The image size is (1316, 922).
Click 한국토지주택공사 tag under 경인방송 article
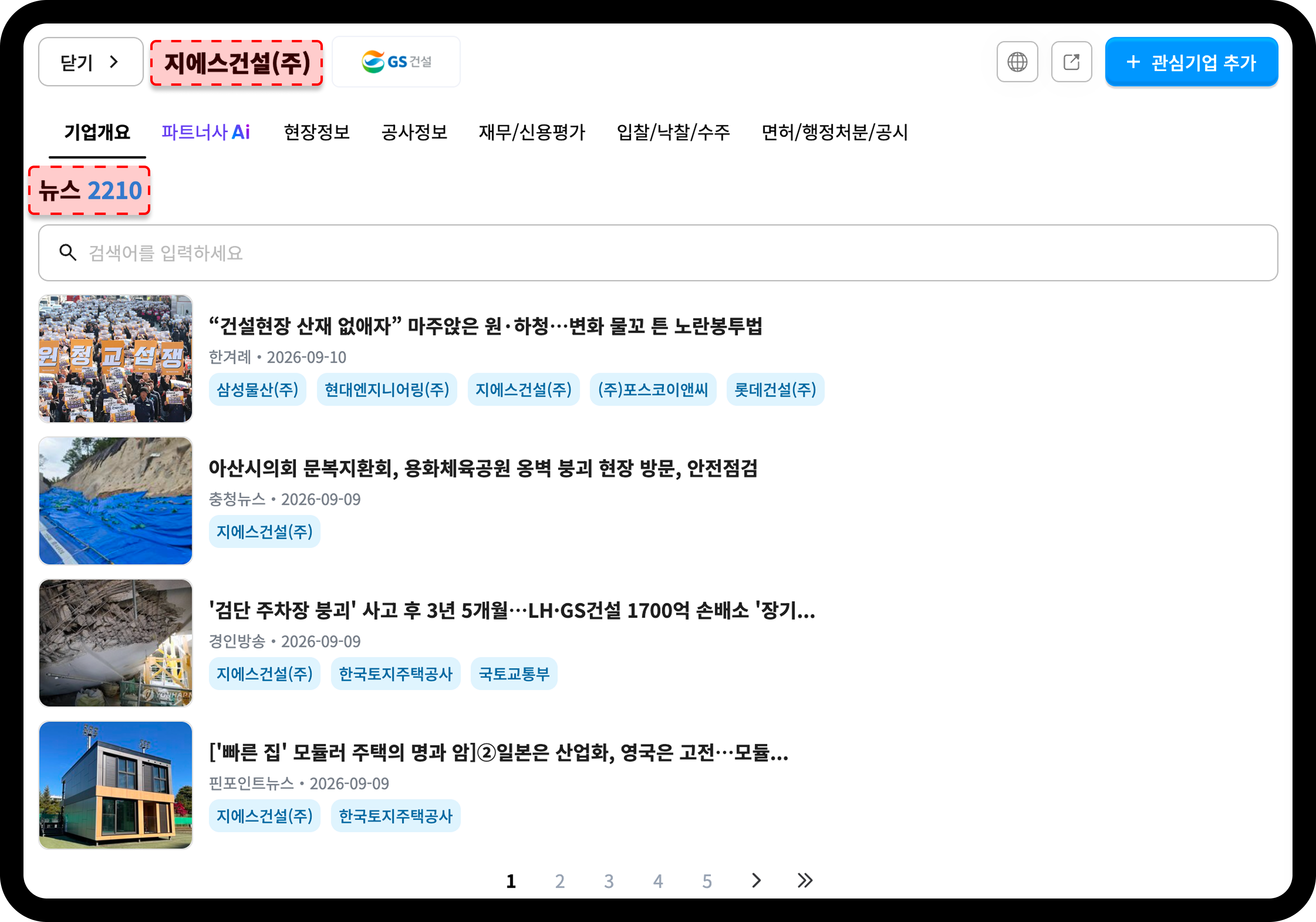[x=396, y=674]
